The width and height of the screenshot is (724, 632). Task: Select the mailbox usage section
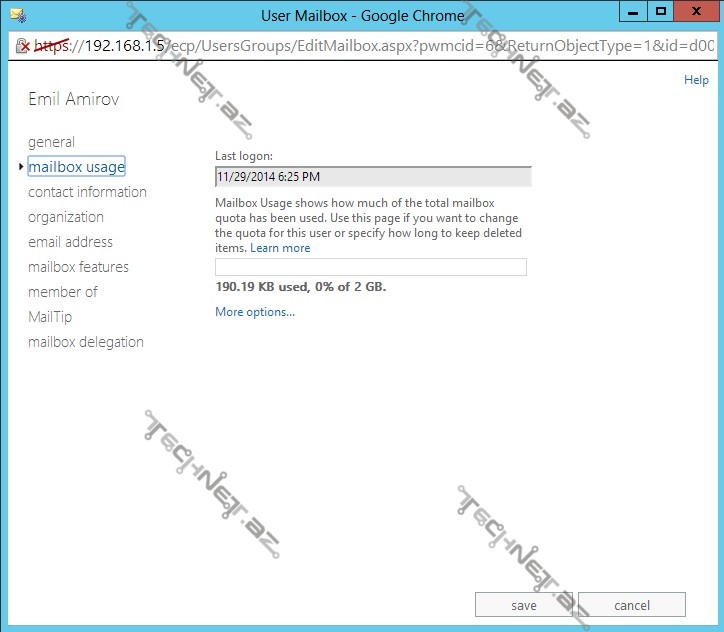(x=76, y=167)
